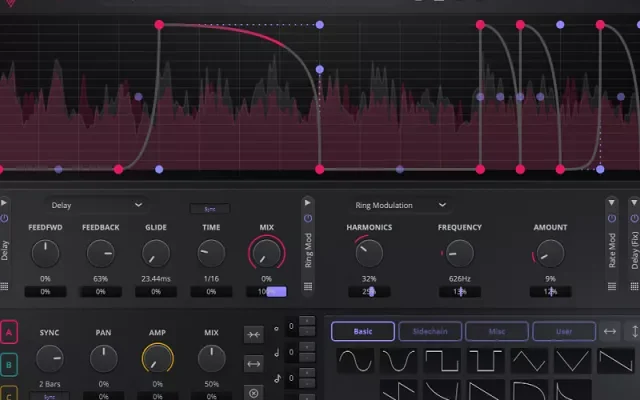Screen dimensions: 640x400
Task: Toggle the Ring Mod module power button
Action: point(307,217)
